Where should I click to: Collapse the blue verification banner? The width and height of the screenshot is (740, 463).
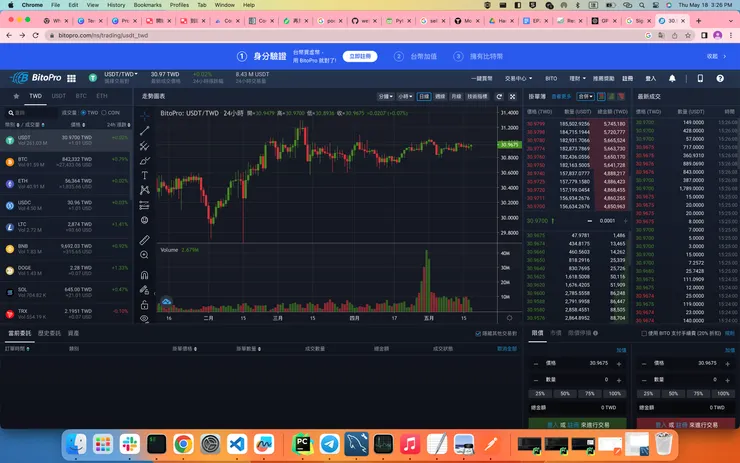(x=716, y=56)
